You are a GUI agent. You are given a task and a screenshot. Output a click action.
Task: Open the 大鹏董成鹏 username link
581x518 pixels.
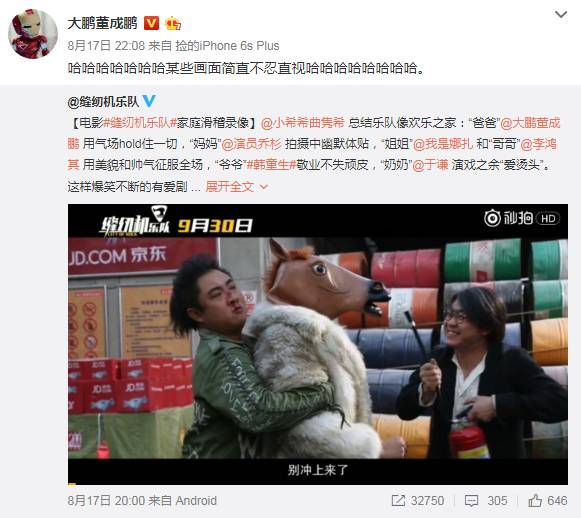click(x=102, y=23)
